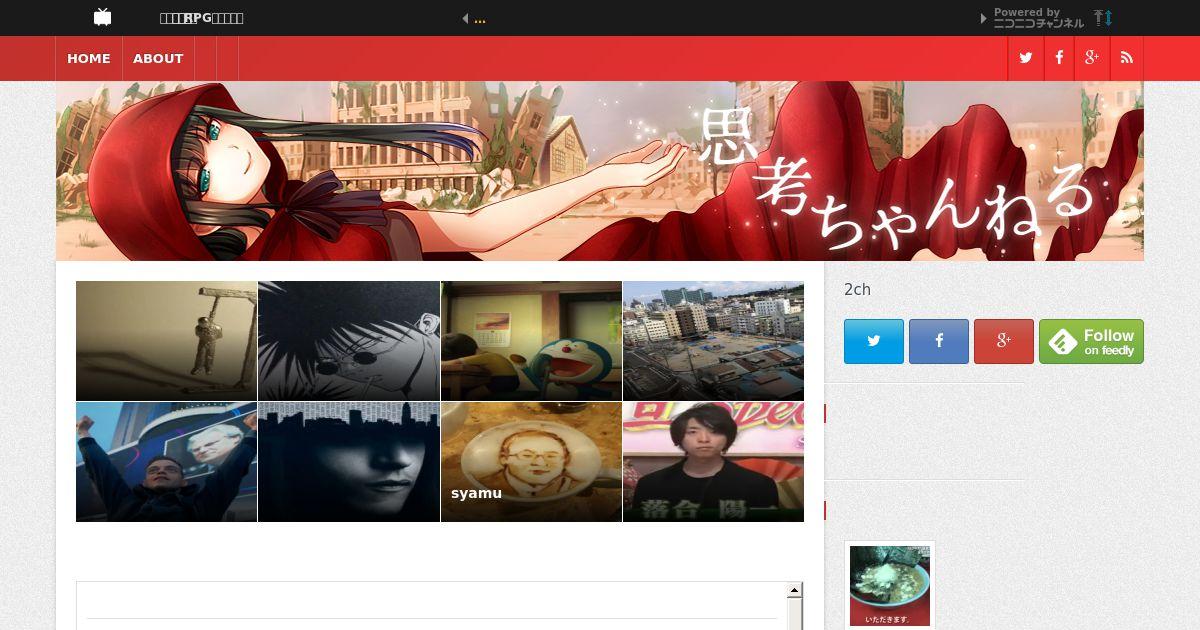Open Facebook icon in red navigation bar
The width and height of the screenshot is (1200, 630).
[x=1059, y=58]
